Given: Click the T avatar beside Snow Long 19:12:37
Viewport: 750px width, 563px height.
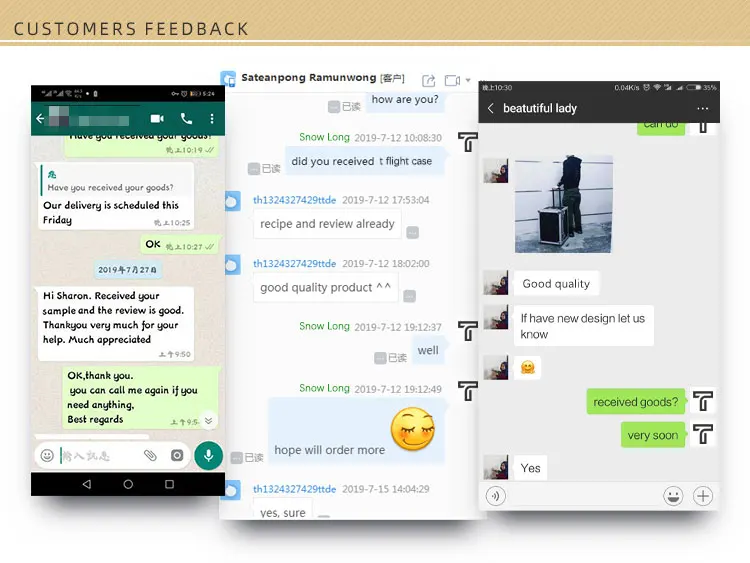Looking at the screenshot, I should tap(468, 331).
